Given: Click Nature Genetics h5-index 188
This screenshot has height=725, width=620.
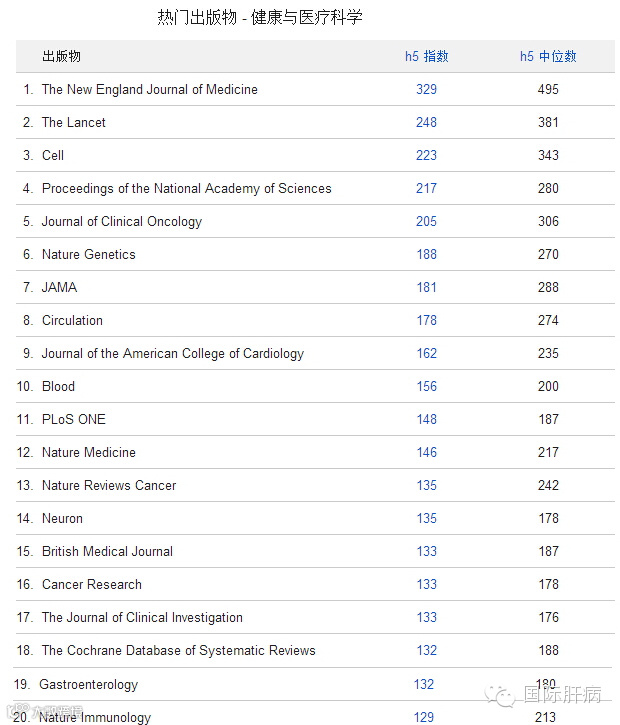Looking at the screenshot, I should [427, 254].
